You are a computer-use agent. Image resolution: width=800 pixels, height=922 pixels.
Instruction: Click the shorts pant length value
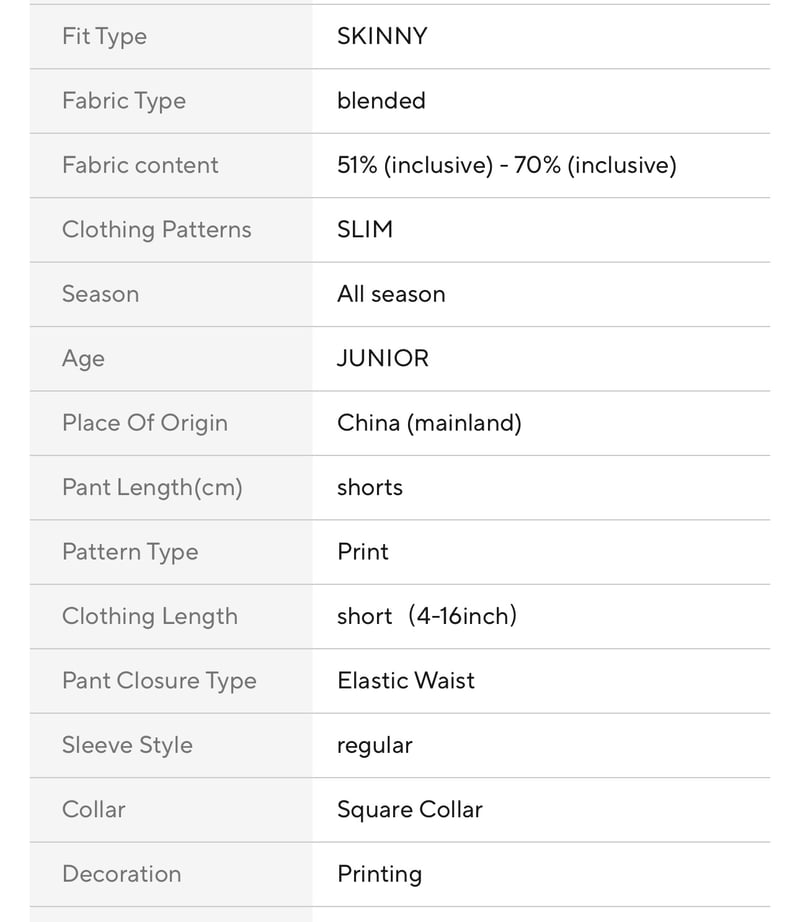pos(370,487)
